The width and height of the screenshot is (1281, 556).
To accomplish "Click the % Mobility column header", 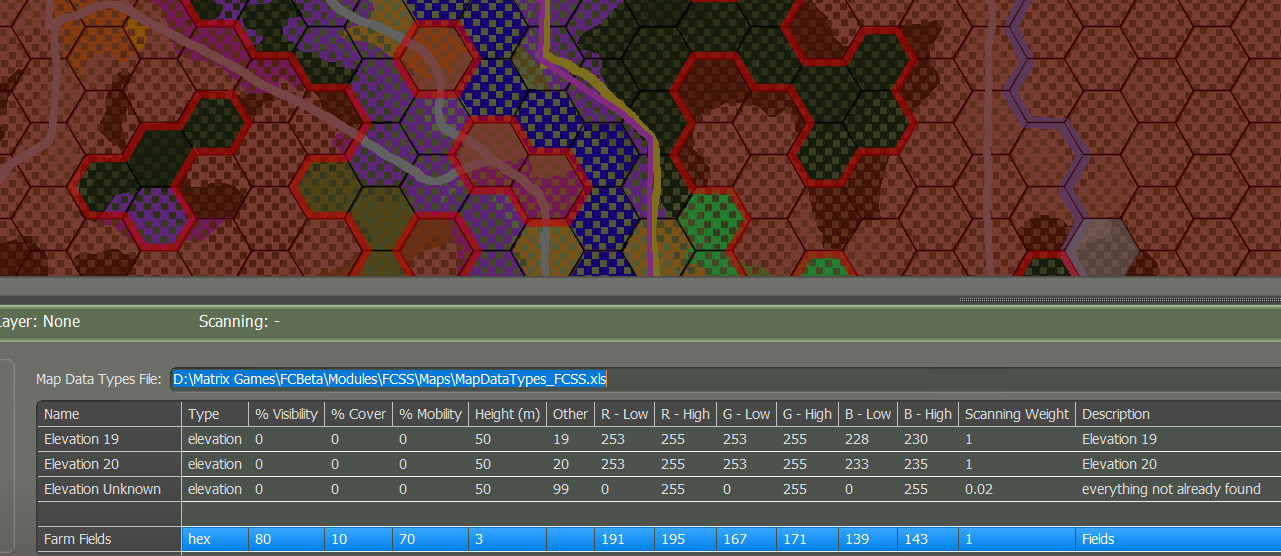I will [430, 414].
